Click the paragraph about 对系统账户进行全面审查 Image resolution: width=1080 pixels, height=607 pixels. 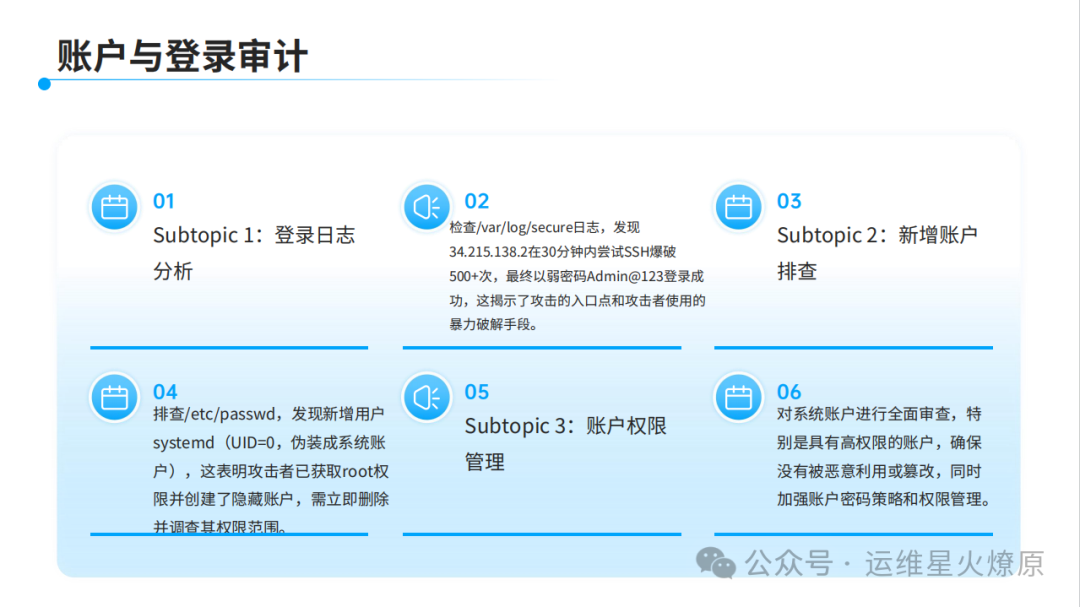(x=884, y=456)
